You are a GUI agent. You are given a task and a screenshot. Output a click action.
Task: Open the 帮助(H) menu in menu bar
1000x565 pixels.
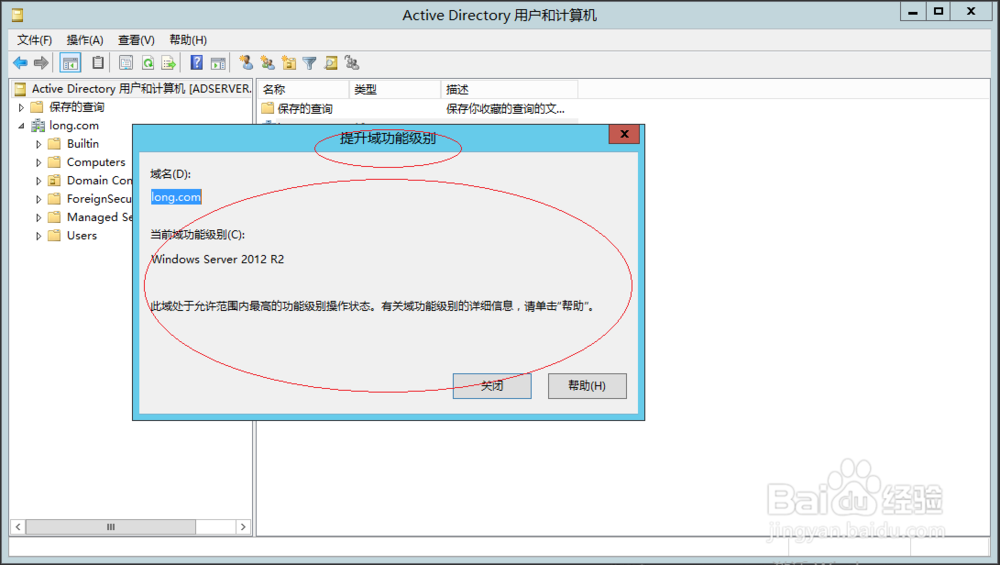pyautogui.click(x=188, y=40)
